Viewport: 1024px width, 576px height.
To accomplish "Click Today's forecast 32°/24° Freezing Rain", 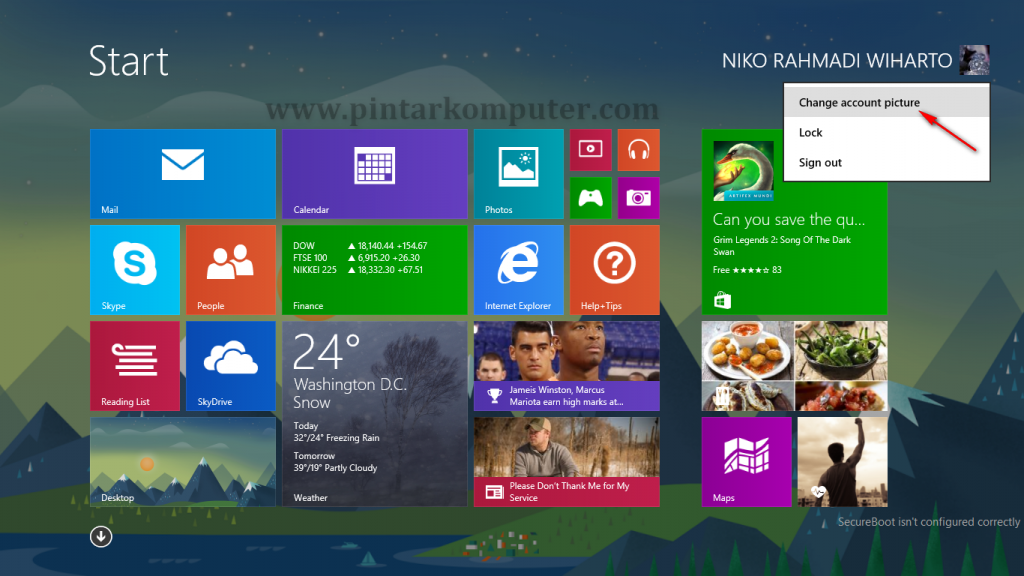I will click(336, 432).
